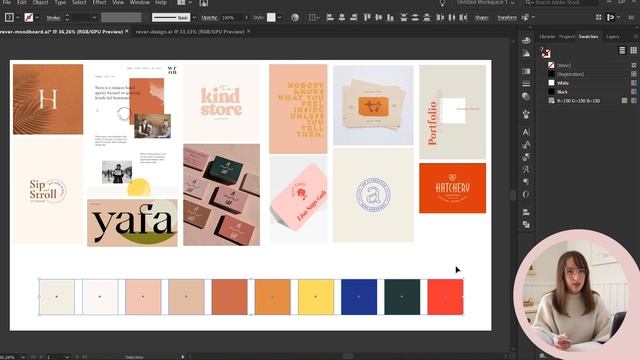The image size is (640, 360).
Task: Open OpenType panel icon in dock
Action: 526,194
